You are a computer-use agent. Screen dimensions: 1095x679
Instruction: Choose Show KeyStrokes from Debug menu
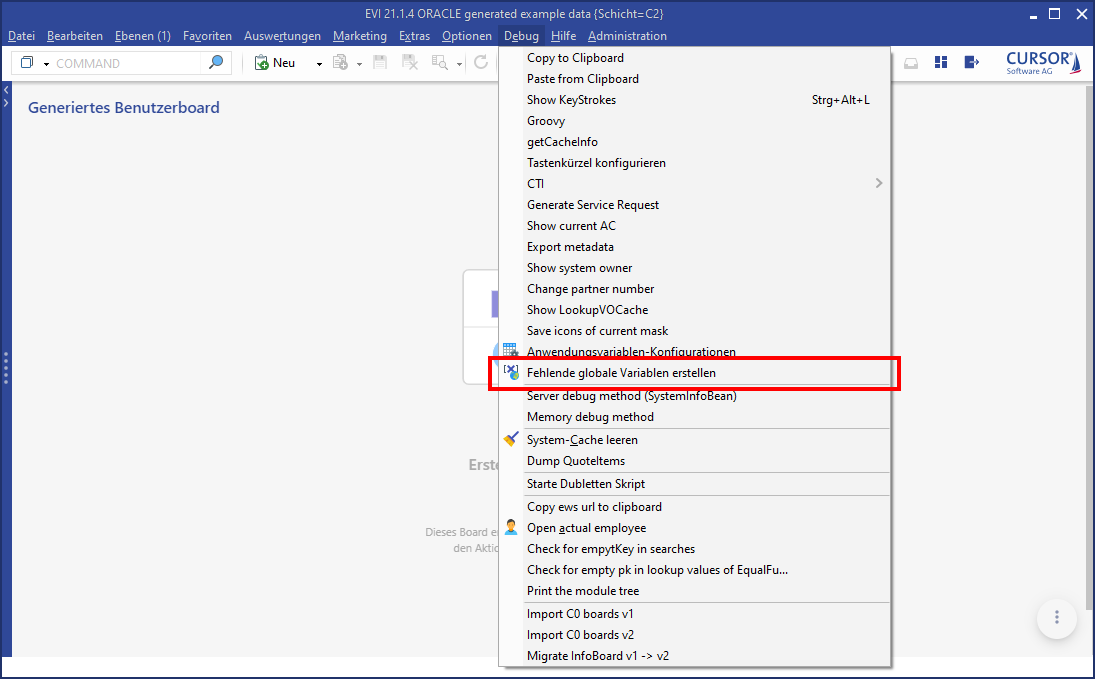tap(571, 100)
